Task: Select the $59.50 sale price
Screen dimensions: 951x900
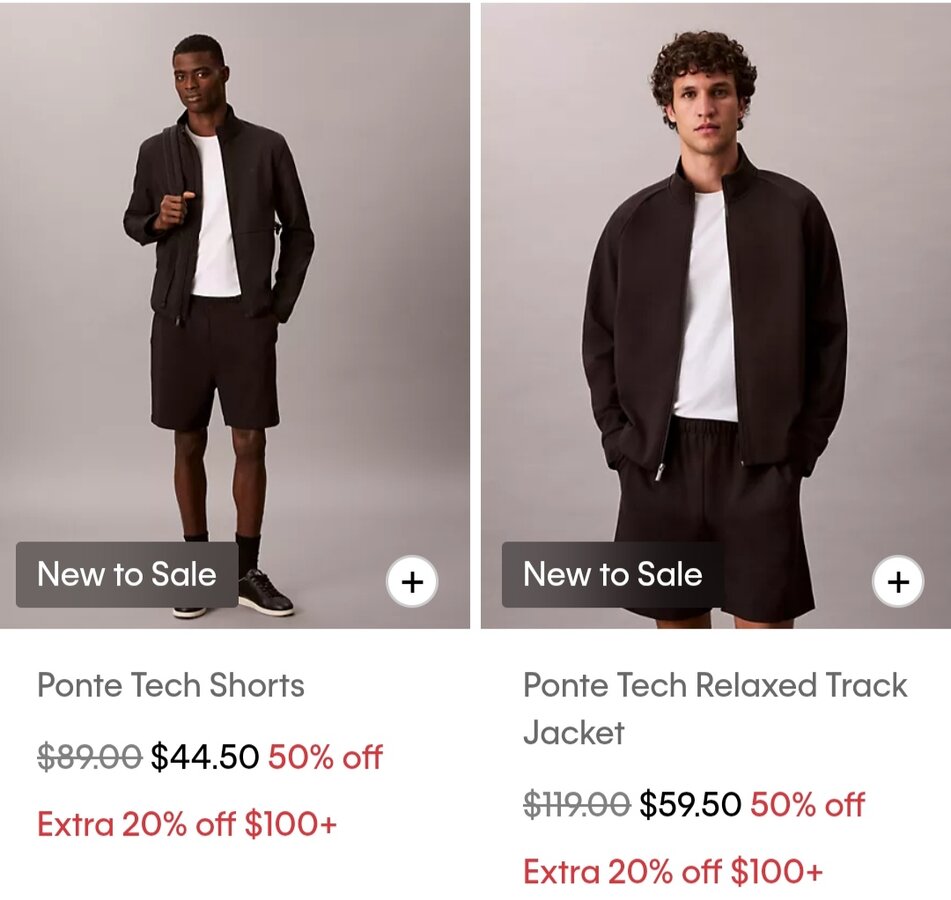Action: 691,805
